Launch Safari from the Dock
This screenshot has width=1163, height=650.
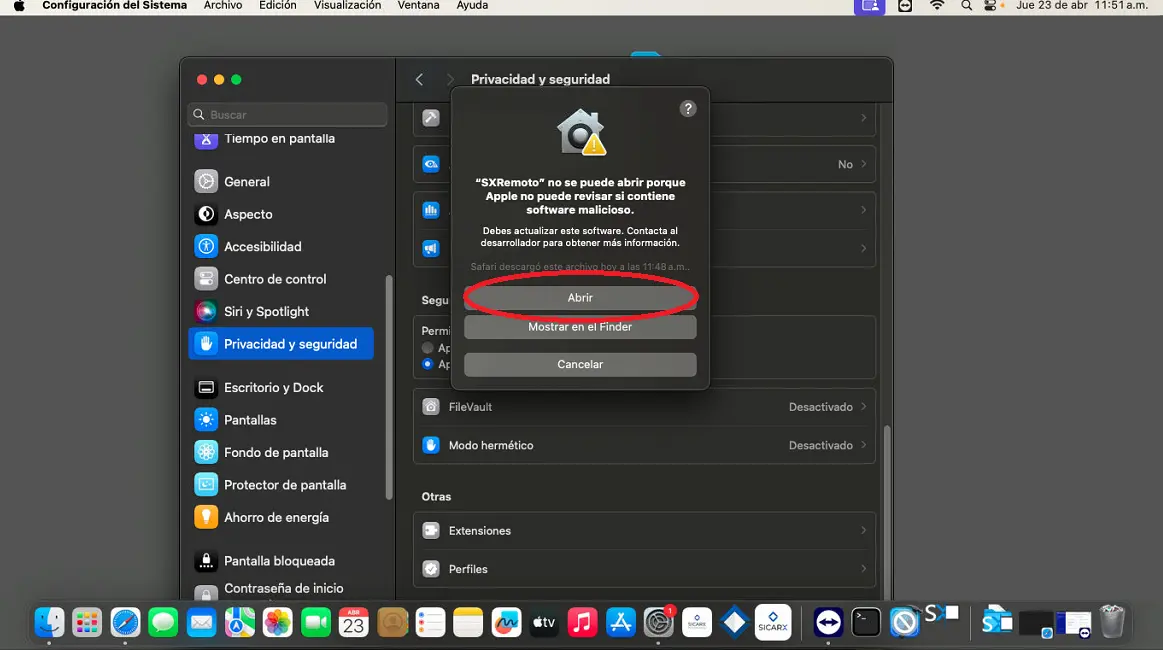pyautogui.click(x=125, y=623)
